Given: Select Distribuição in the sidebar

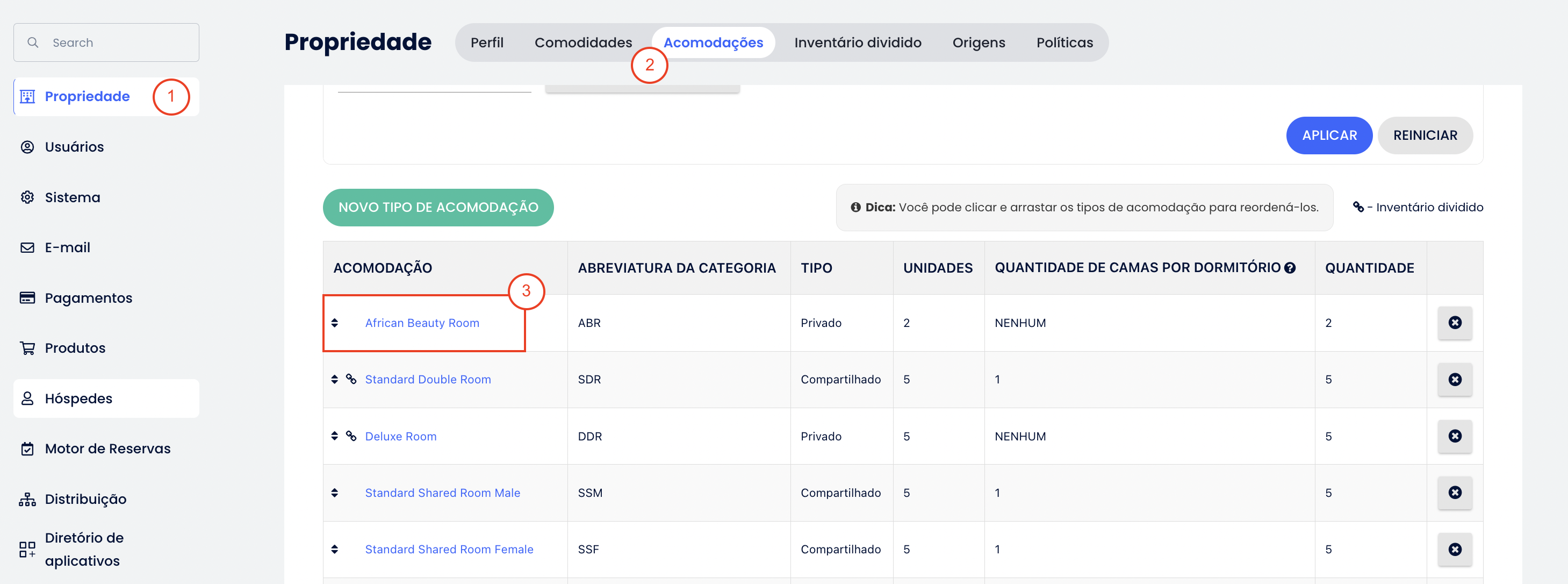Looking at the screenshot, I should pyautogui.click(x=85, y=500).
